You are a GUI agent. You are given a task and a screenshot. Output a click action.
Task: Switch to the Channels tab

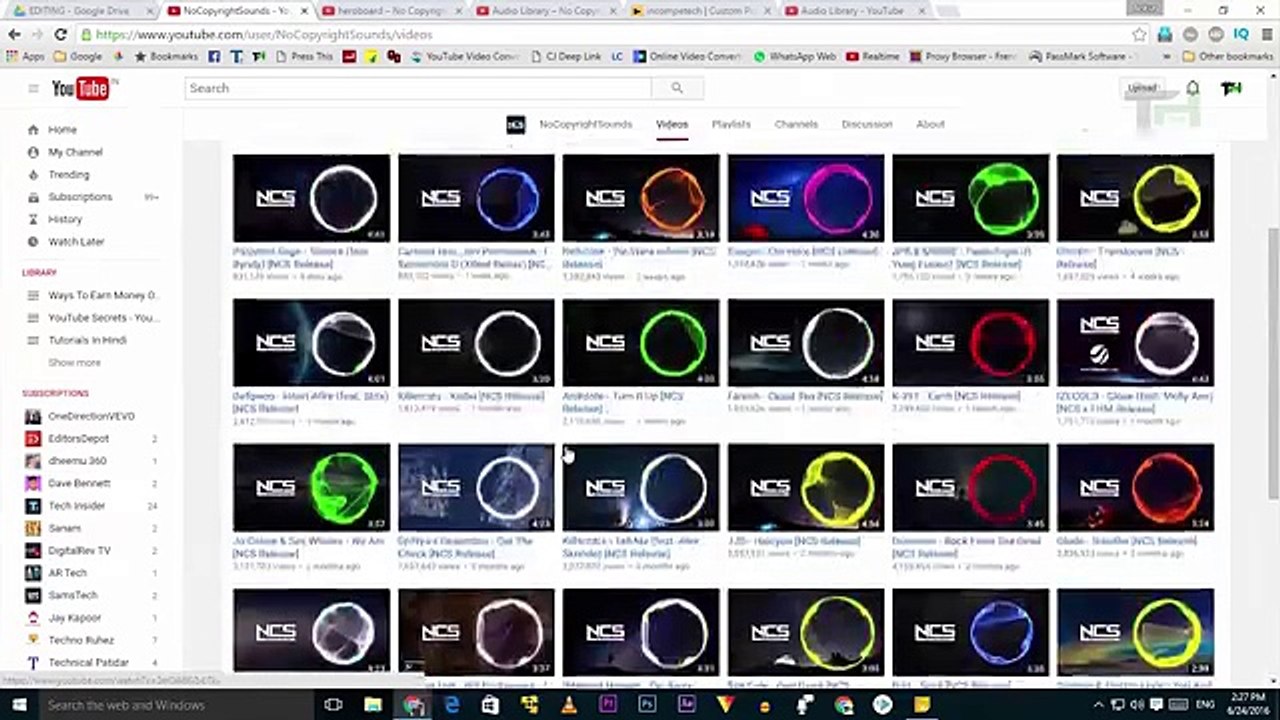(796, 124)
